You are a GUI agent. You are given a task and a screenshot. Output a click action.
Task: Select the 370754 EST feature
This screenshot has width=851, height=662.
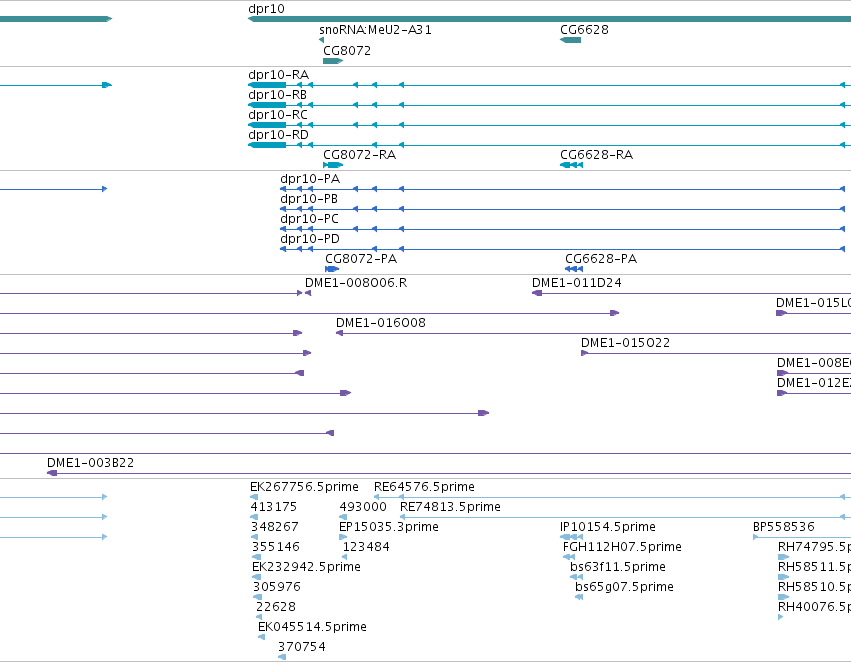coord(282,658)
